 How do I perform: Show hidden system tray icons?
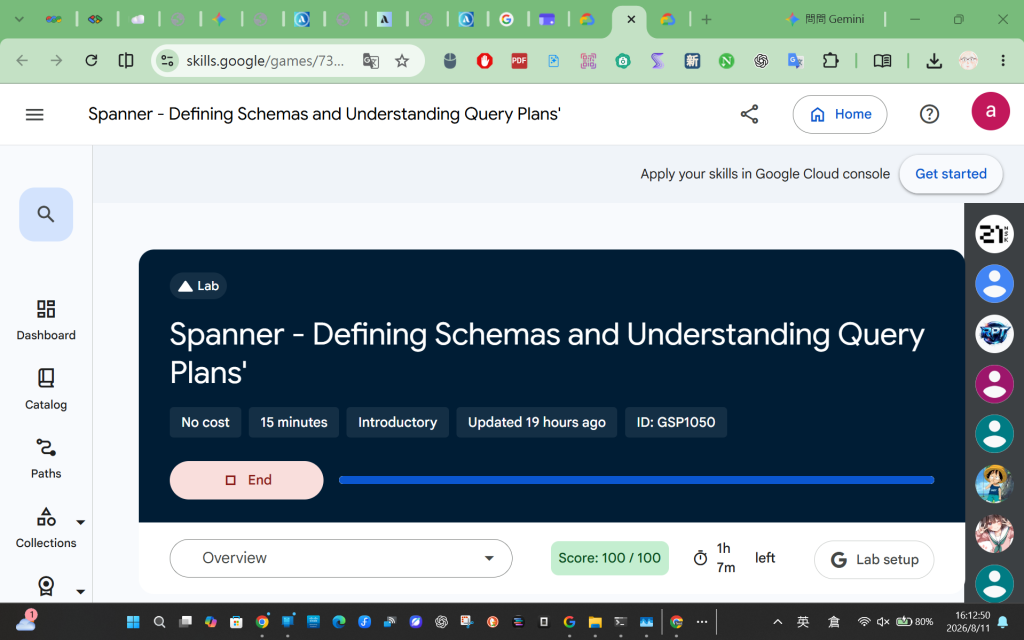[777, 622]
